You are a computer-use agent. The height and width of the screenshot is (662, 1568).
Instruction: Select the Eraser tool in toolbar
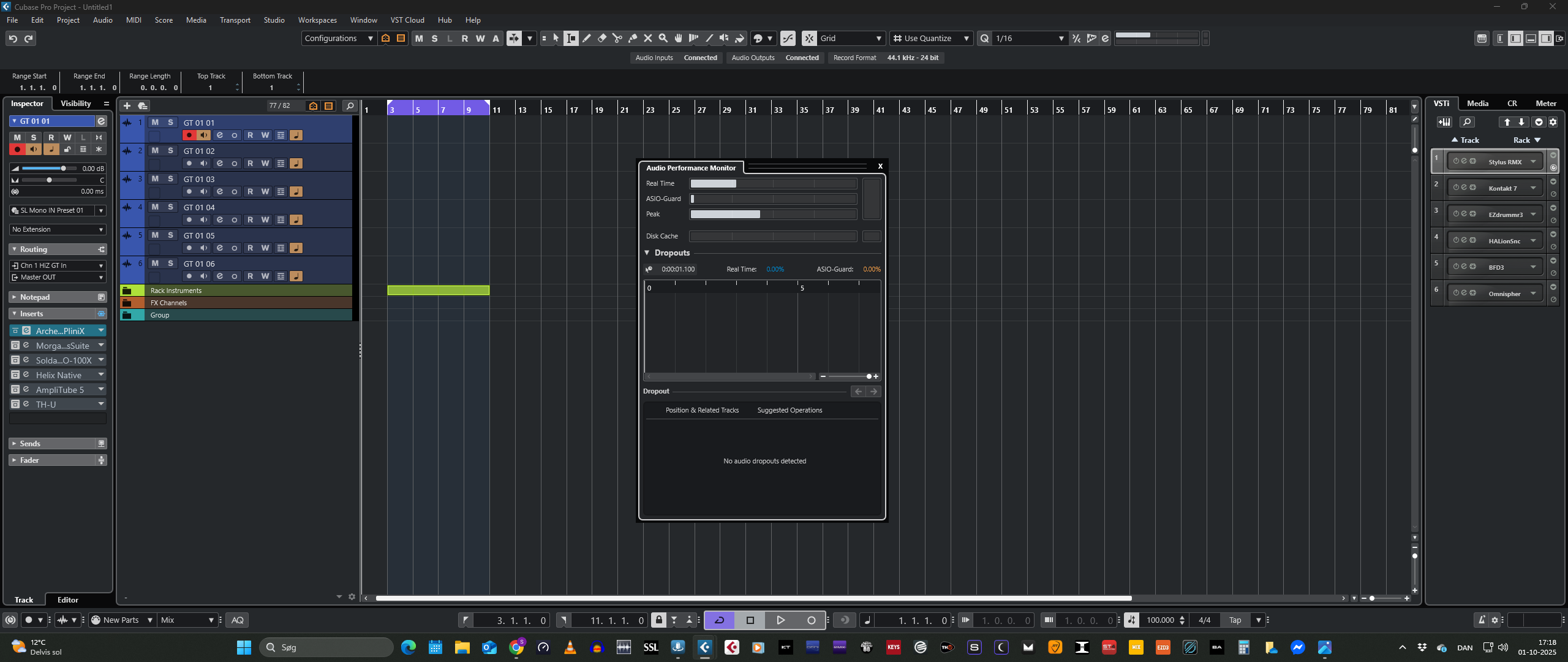pos(601,39)
